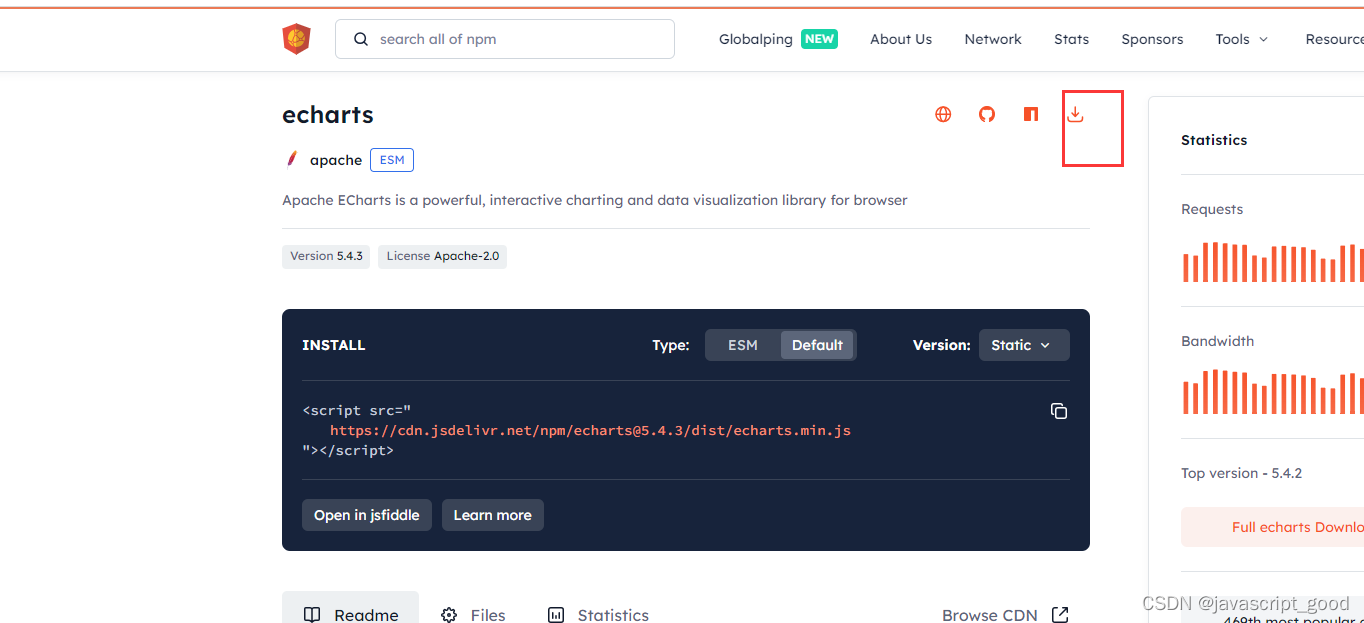
Task: Click the ESM badge next to apache
Action: 392,160
